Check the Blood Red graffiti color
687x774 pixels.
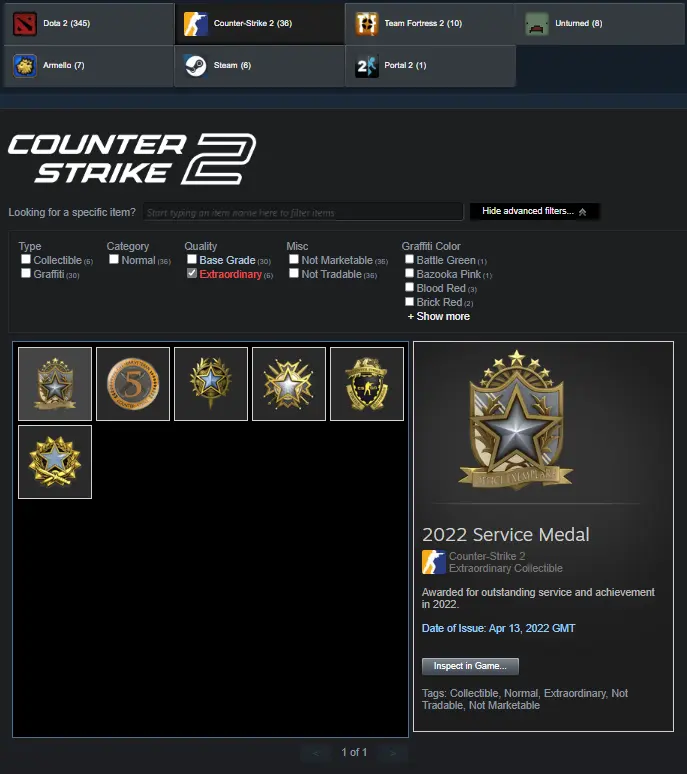tap(409, 287)
